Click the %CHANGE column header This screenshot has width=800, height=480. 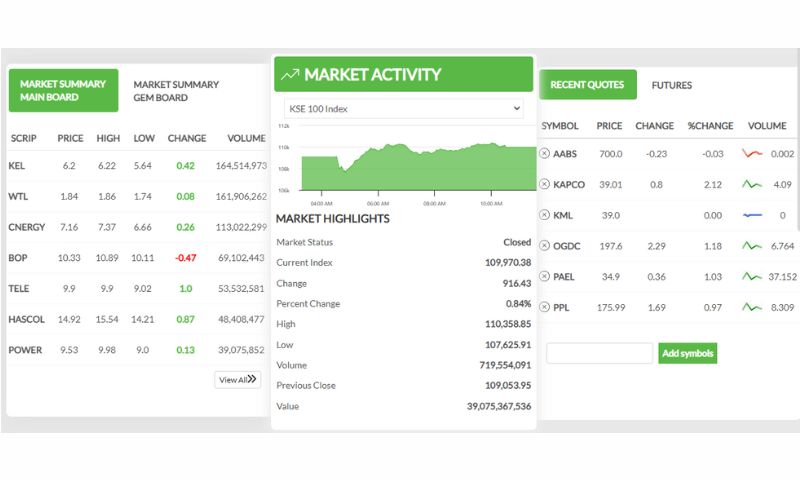(710, 126)
